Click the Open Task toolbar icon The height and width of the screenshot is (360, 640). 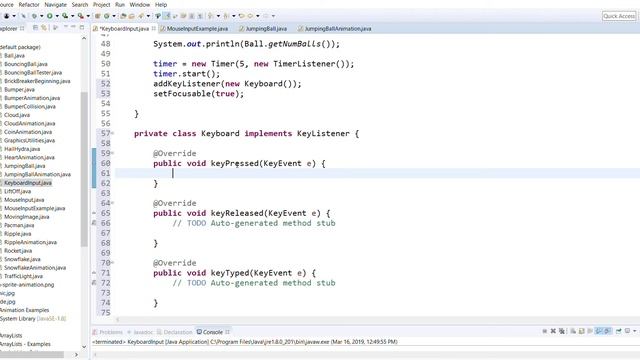pos(131,16)
